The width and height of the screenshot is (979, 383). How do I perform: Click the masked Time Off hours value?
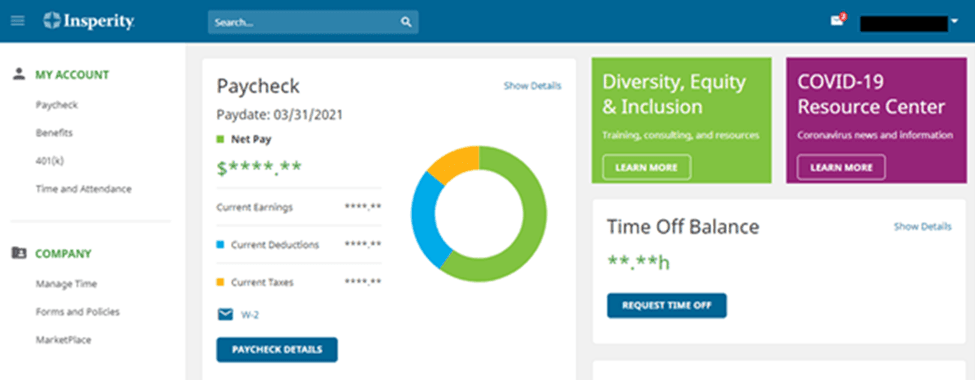coord(638,262)
